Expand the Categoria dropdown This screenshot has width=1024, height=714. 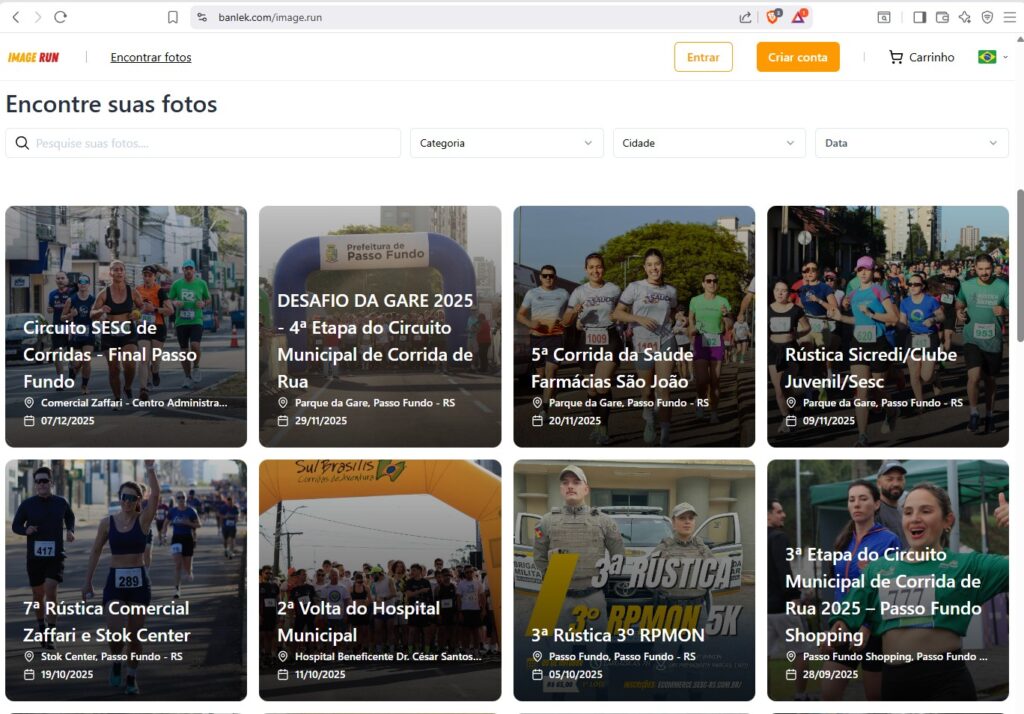tap(506, 143)
